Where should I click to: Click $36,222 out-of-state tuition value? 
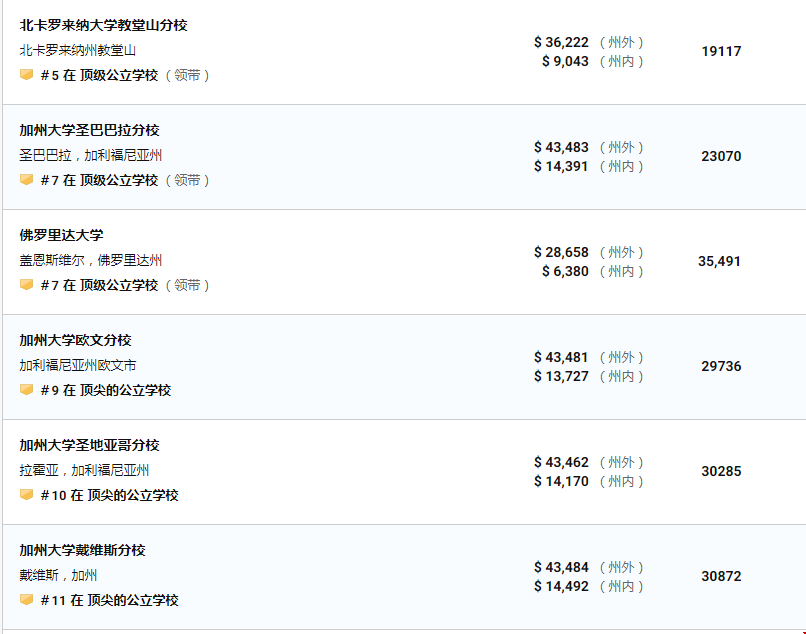(561, 42)
